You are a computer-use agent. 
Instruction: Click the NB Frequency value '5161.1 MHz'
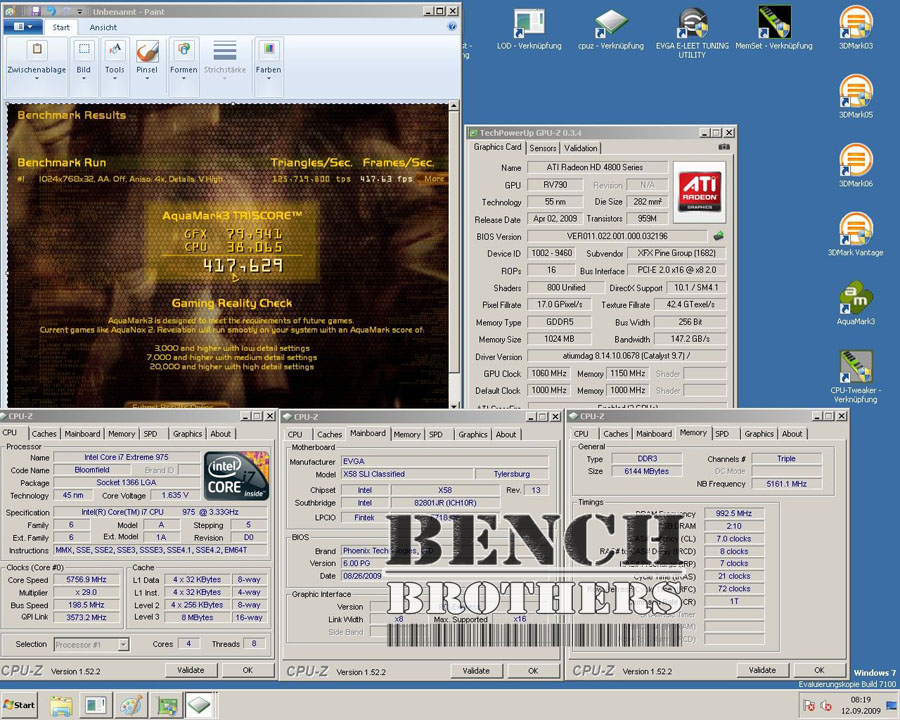point(787,484)
